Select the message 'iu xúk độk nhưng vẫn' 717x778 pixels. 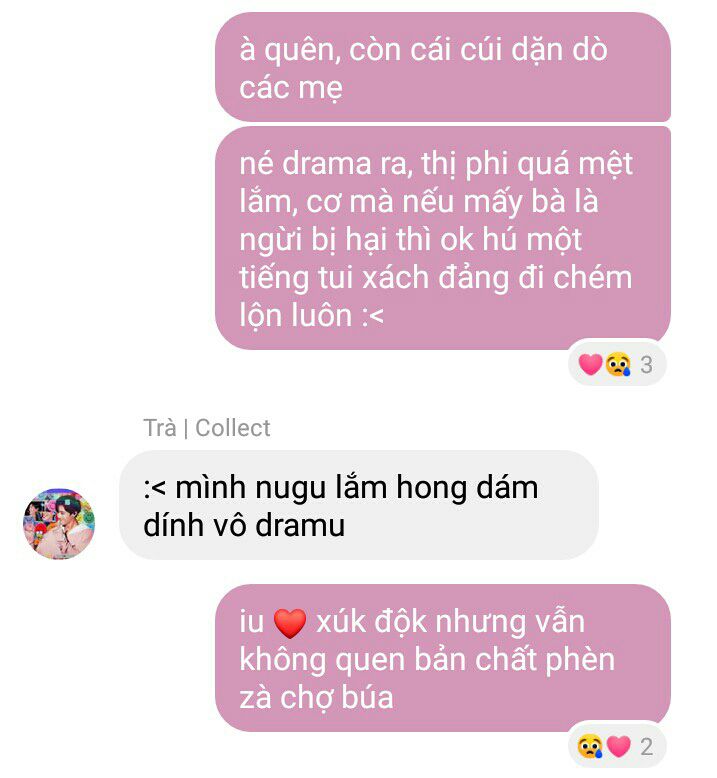443,657
